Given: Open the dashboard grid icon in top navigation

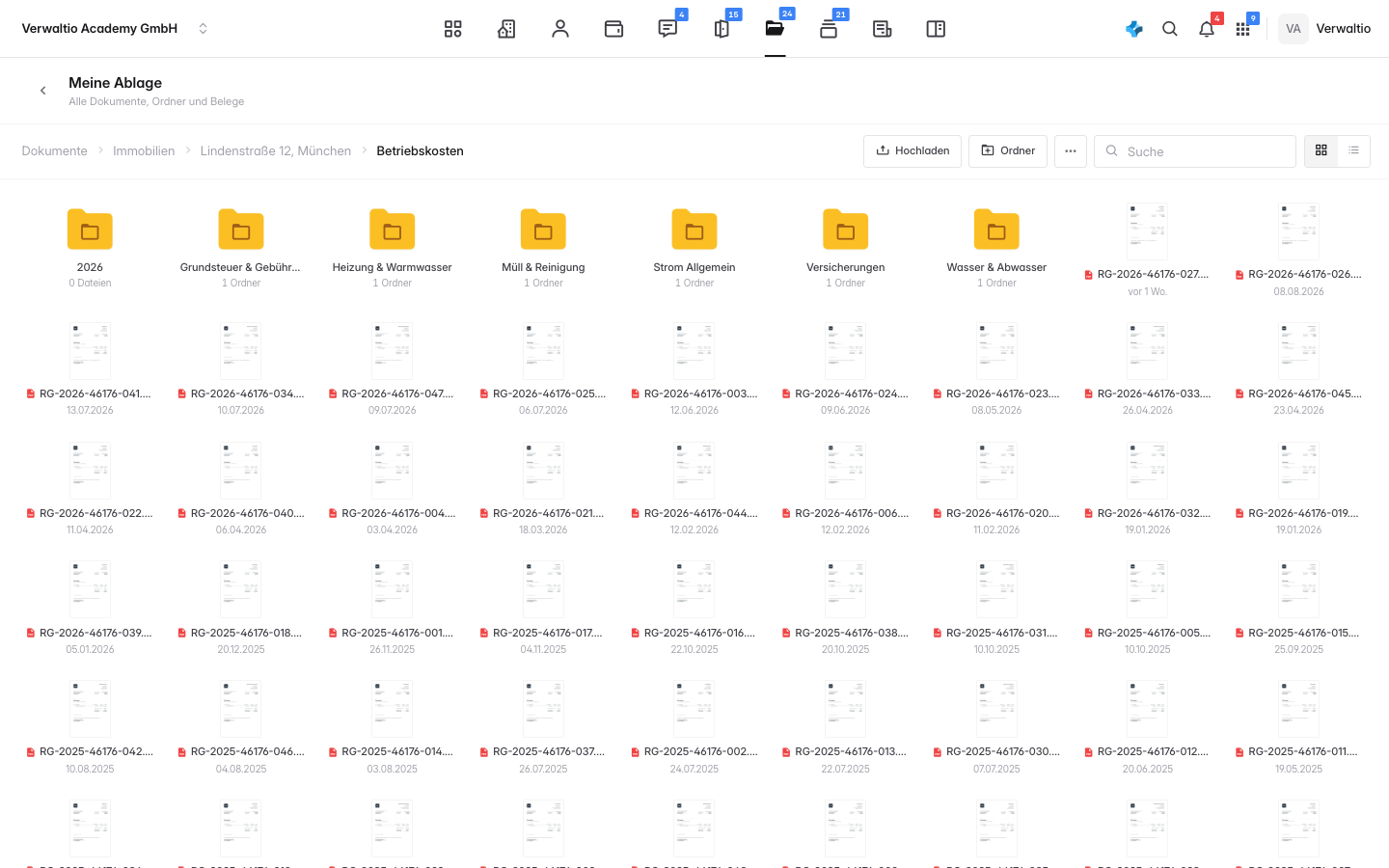Looking at the screenshot, I should (452, 29).
